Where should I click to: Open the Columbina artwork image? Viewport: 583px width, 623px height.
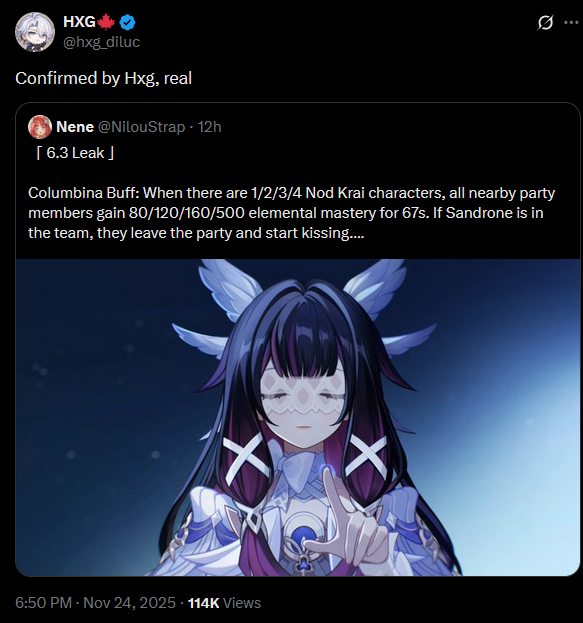pyautogui.click(x=298, y=417)
